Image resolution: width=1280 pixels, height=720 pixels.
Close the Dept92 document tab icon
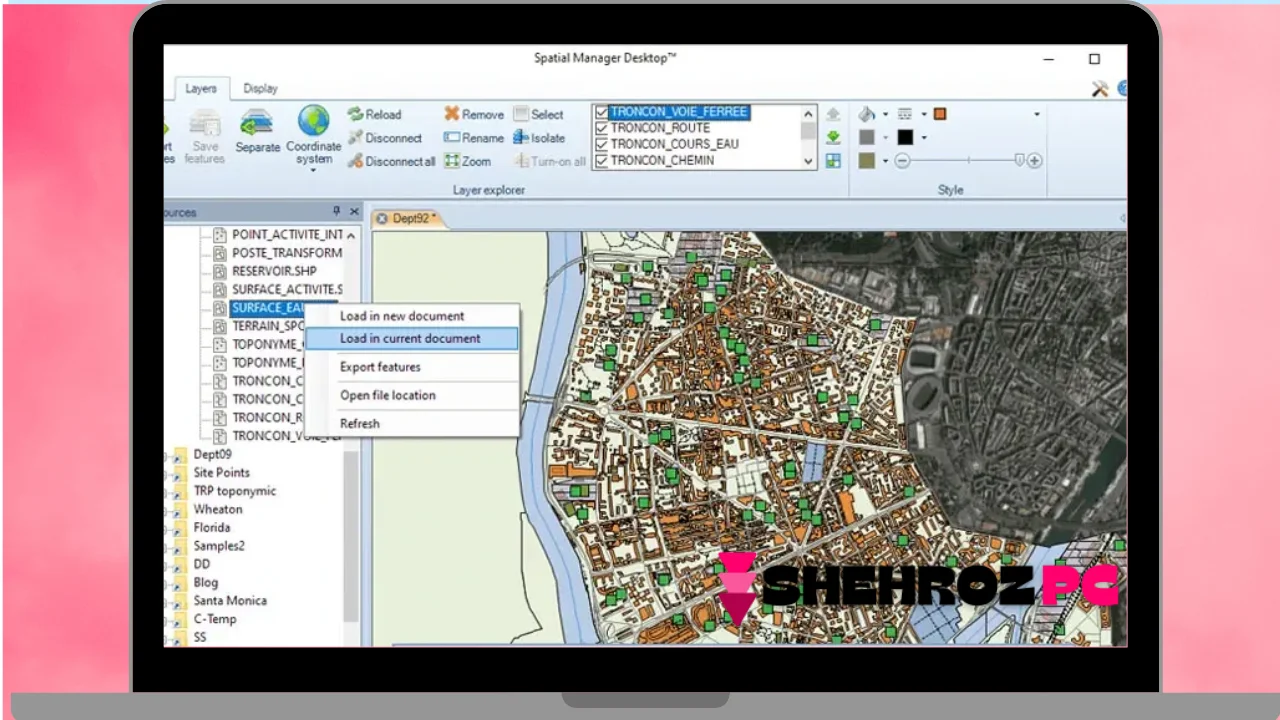pyautogui.click(x=381, y=218)
